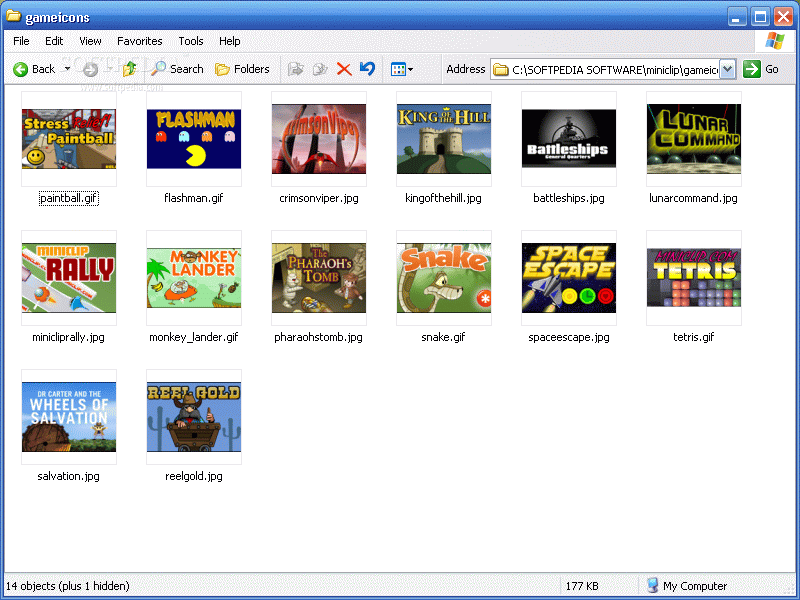Click the tetris.gif file name

(x=694, y=337)
